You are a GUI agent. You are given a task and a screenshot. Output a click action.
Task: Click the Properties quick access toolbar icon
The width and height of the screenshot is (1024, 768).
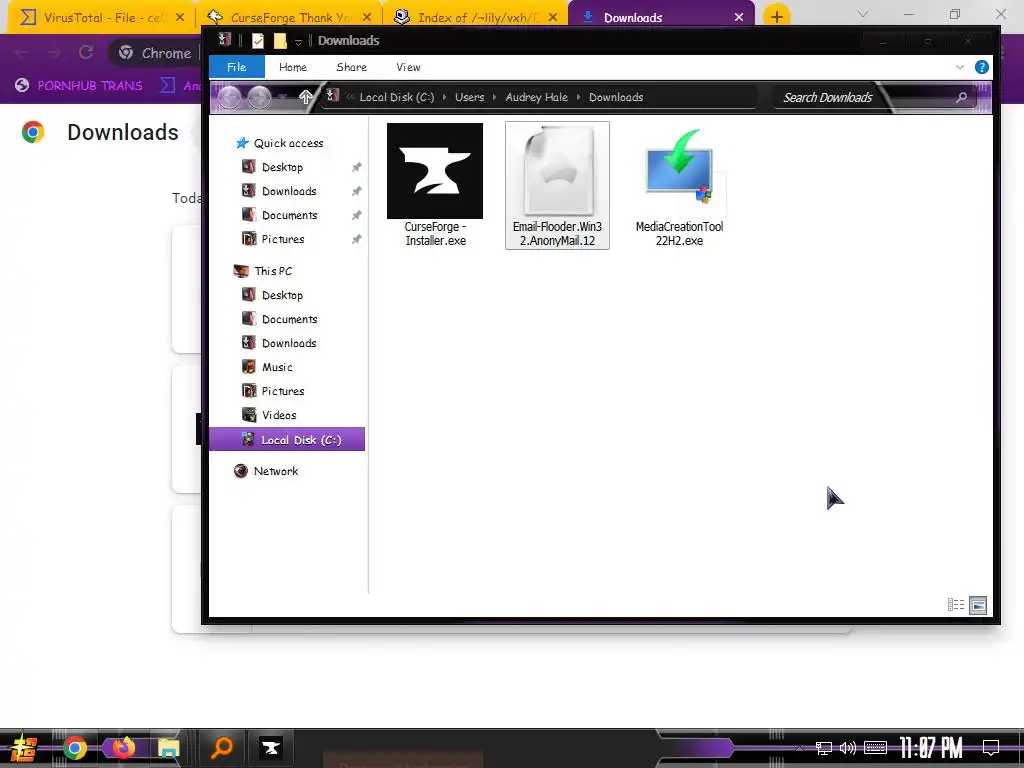pyautogui.click(x=258, y=41)
